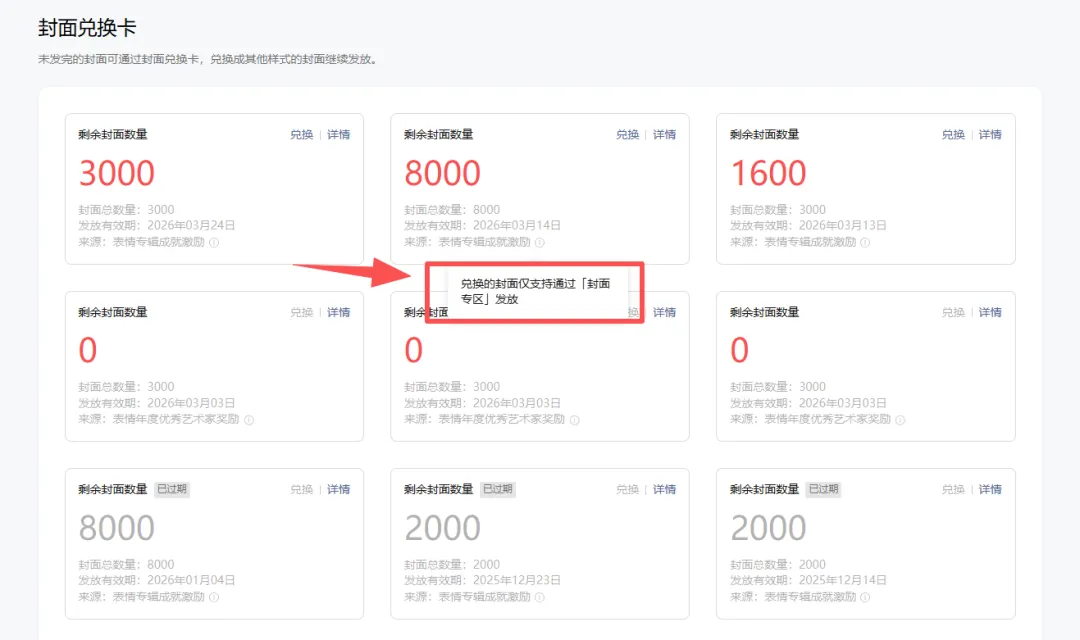Screen dimensions: 1080x640
Task: Click info icon beside source on 2025年12月23日 expired card
Action: coord(540,597)
